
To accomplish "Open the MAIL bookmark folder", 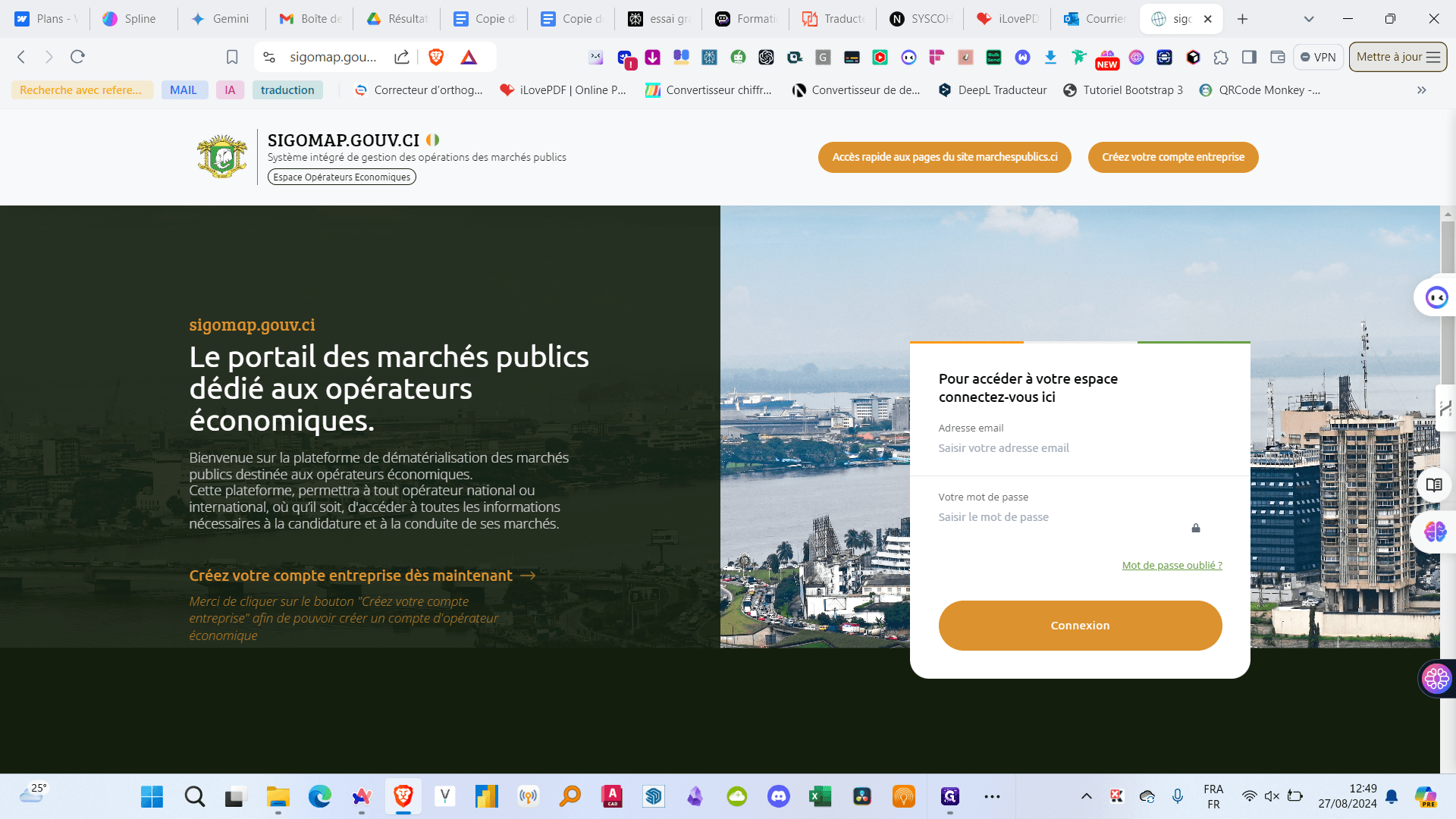I will coord(184,90).
